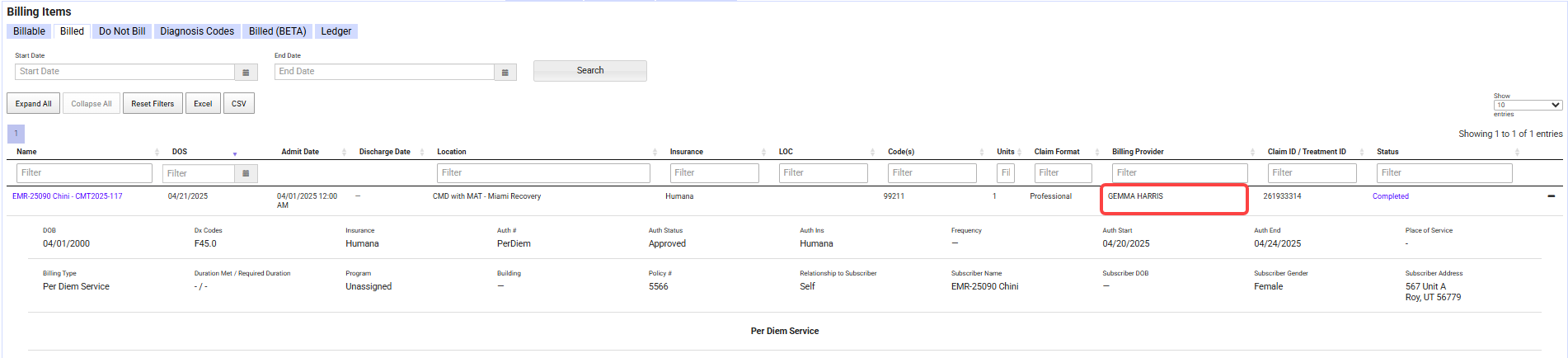Image resolution: width=1568 pixels, height=358 pixels.
Task: Switch to the Billable tab
Action: [29, 31]
